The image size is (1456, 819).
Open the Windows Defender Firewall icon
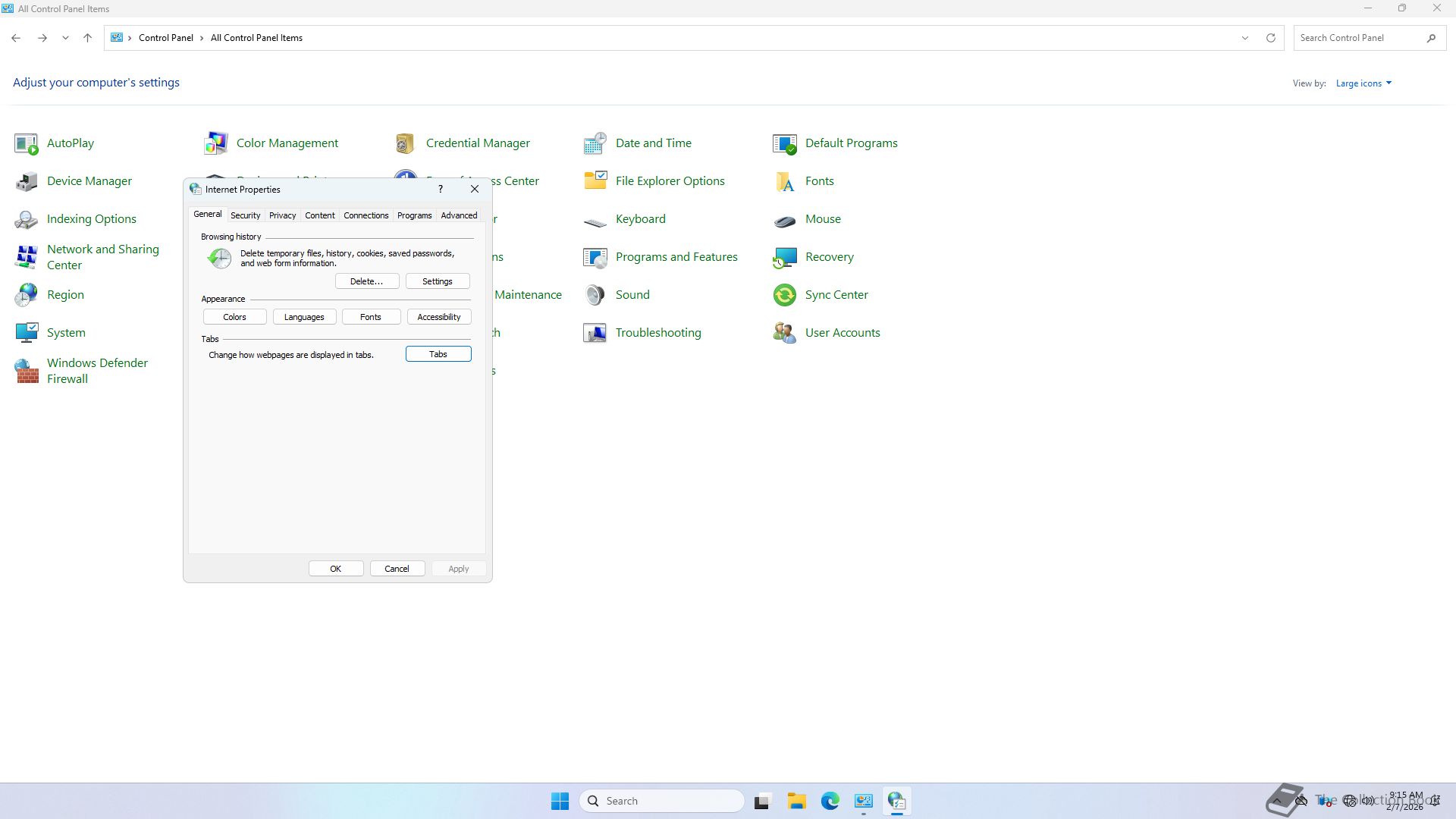[27, 371]
